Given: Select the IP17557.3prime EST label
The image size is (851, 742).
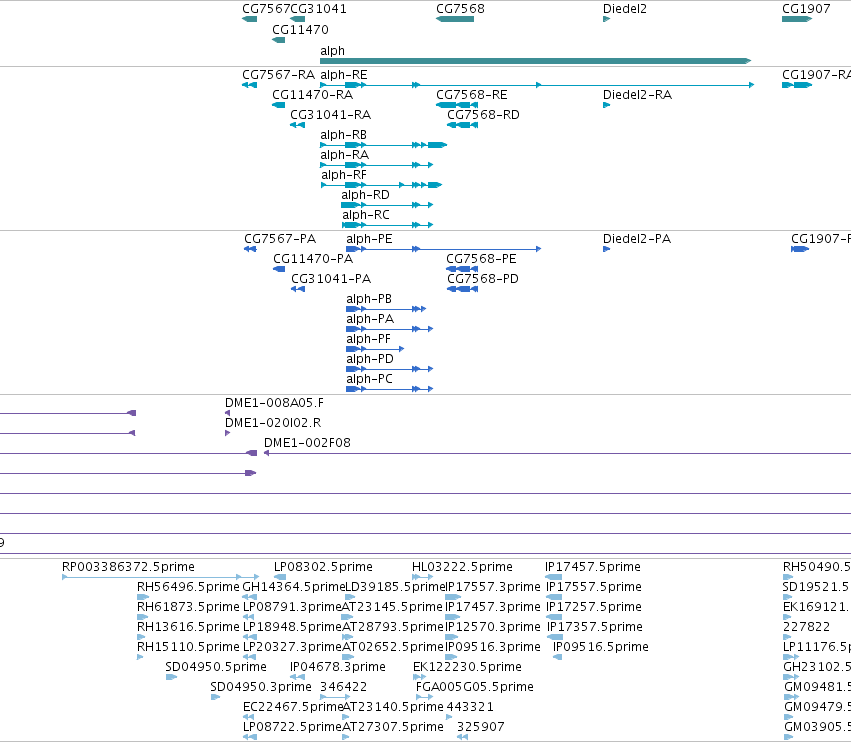Looking at the screenshot, I should pyautogui.click(x=493, y=587).
